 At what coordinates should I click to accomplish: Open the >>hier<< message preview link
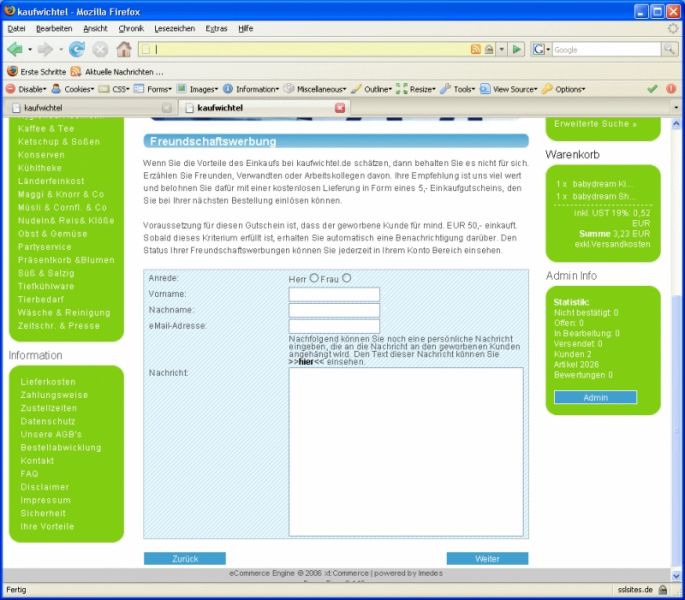(x=307, y=362)
